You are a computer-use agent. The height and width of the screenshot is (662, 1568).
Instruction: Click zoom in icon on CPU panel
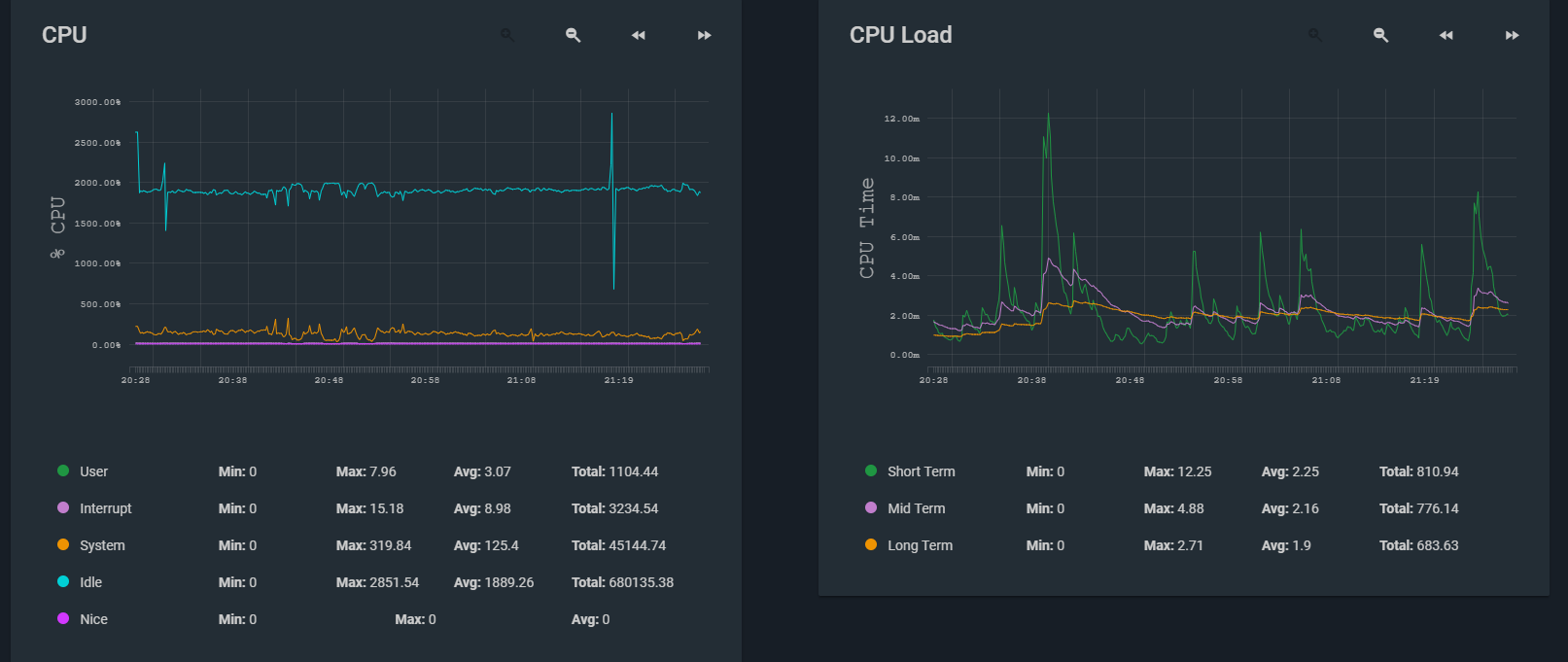pyautogui.click(x=507, y=35)
